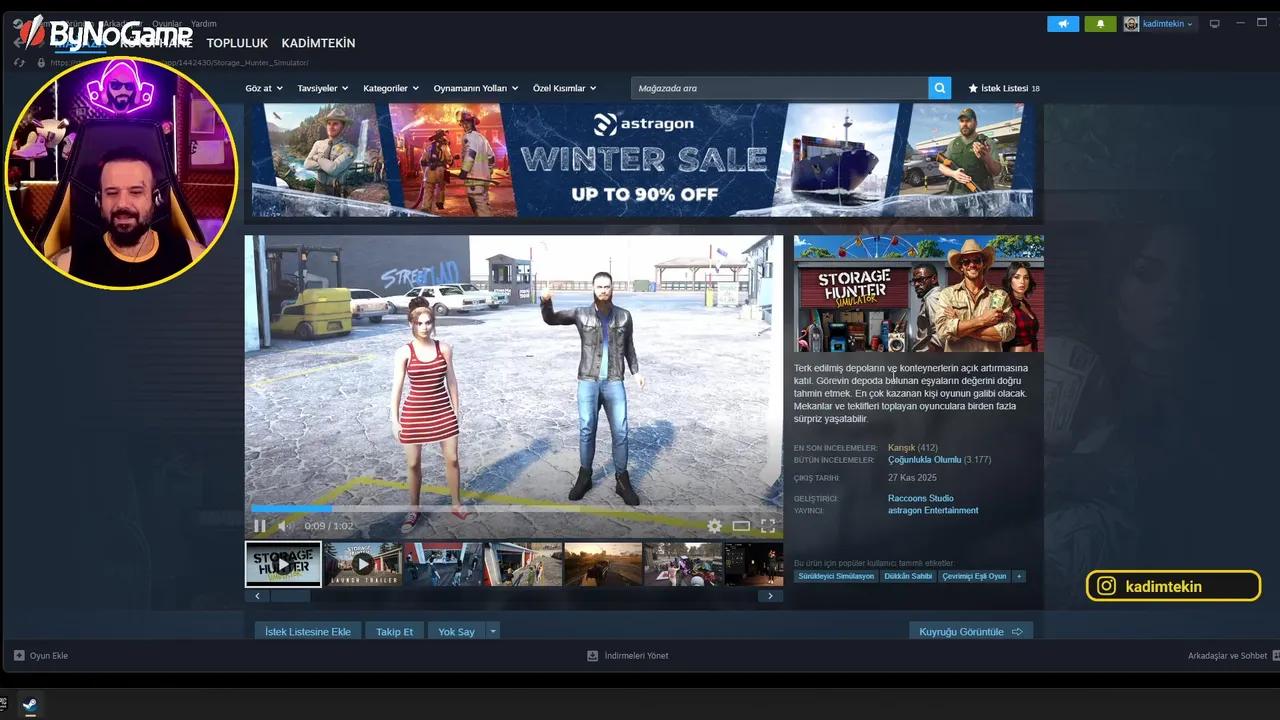Expand Göz at dropdown menu
Image resolution: width=1280 pixels, height=720 pixels.
264,88
